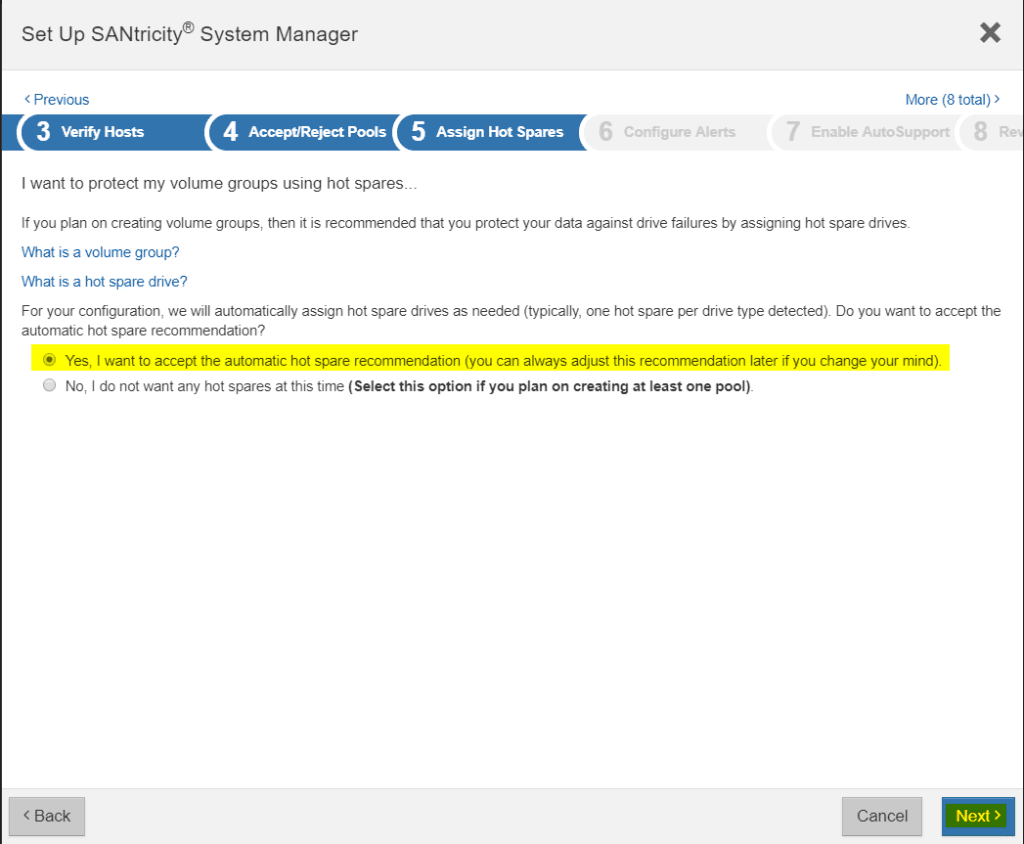Click the Back button
The width and height of the screenshot is (1024, 844).
pyautogui.click(x=46, y=816)
